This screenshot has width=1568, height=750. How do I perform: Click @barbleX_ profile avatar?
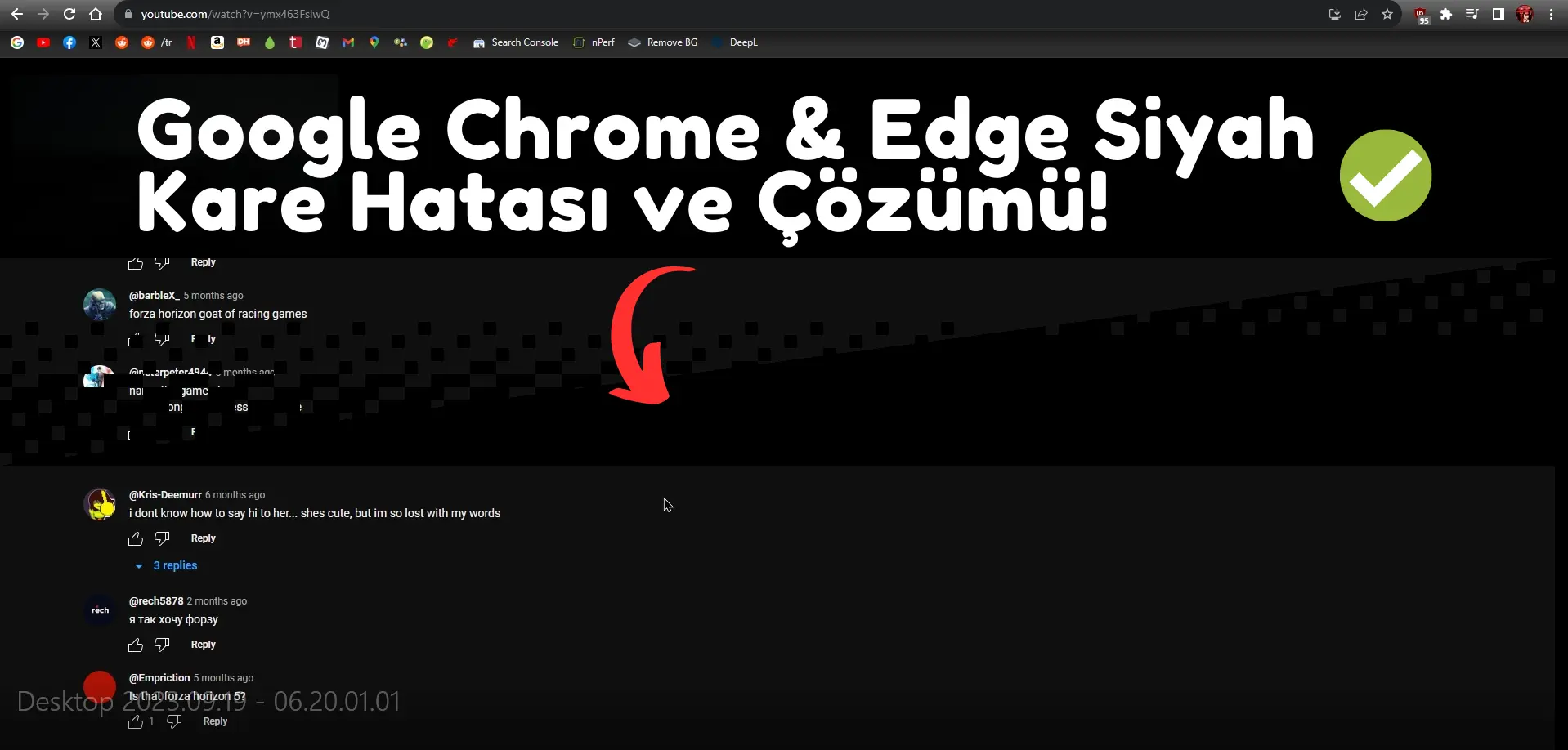[x=100, y=304]
